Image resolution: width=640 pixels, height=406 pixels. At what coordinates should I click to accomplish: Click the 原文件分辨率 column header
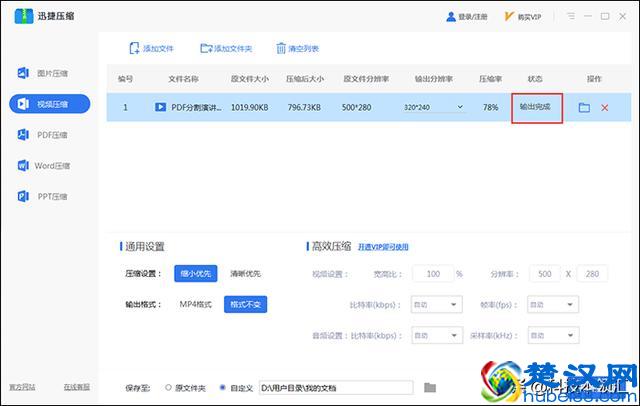tap(366, 79)
